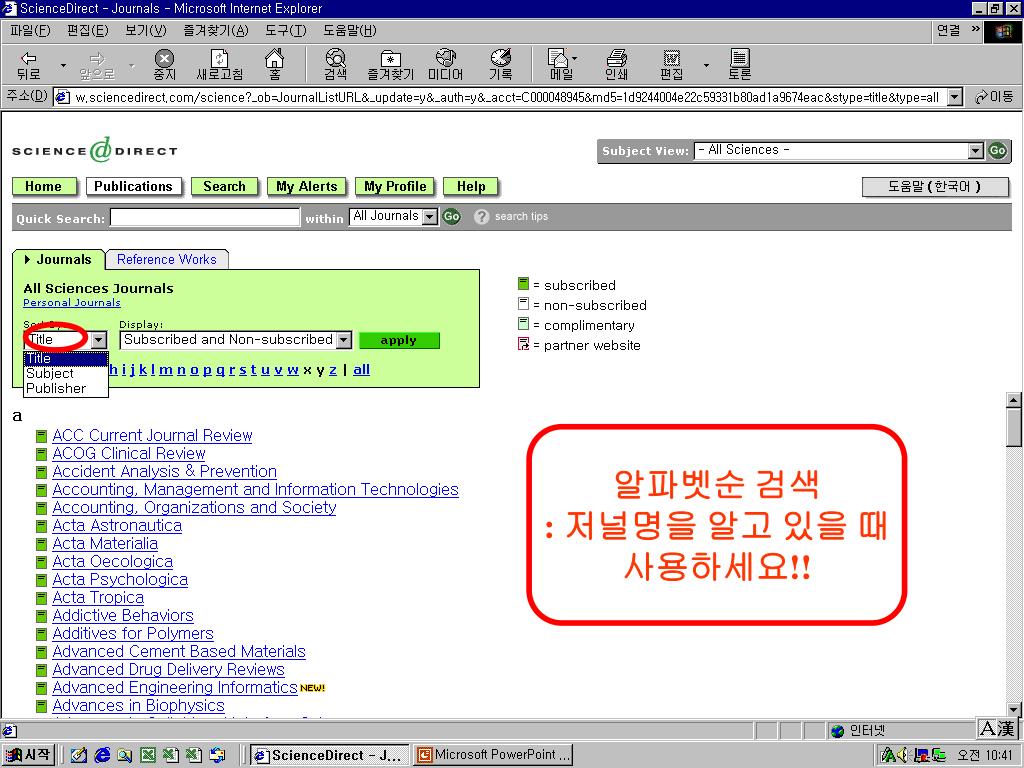The width and height of the screenshot is (1024, 768).
Task: Click the Back (뒤로) toolbar icon
Action: click(28, 65)
